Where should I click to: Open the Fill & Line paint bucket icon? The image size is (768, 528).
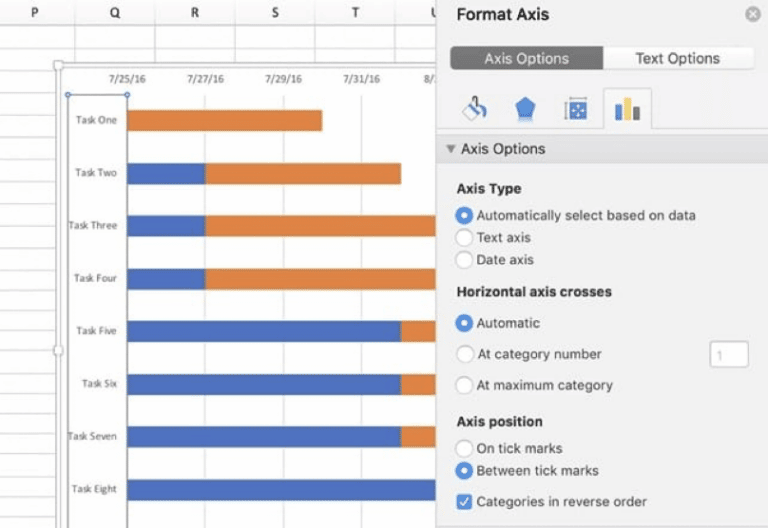[475, 109]
